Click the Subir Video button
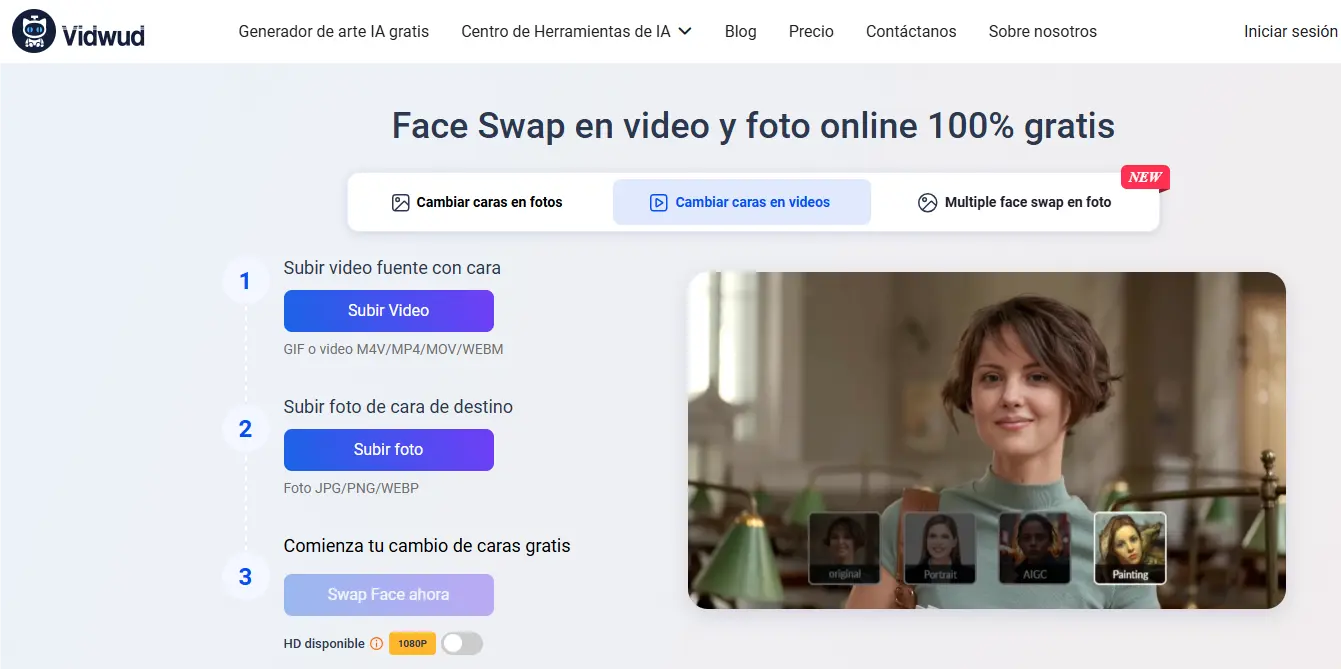1341x669 pixels. pos(388,310)
